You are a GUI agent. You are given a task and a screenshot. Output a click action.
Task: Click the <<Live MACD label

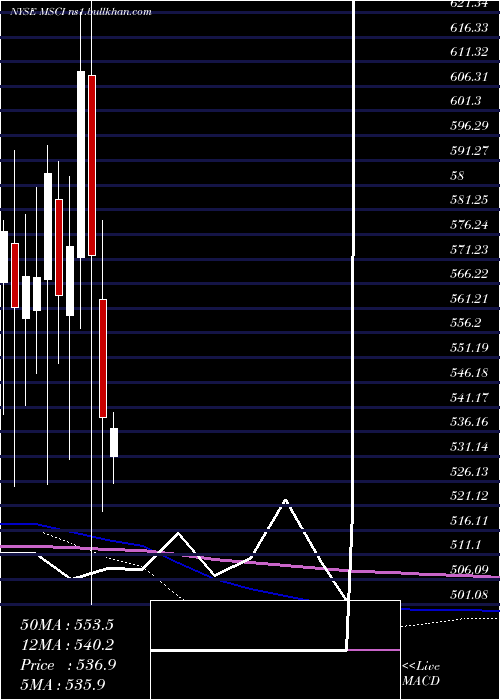[421, 674]
